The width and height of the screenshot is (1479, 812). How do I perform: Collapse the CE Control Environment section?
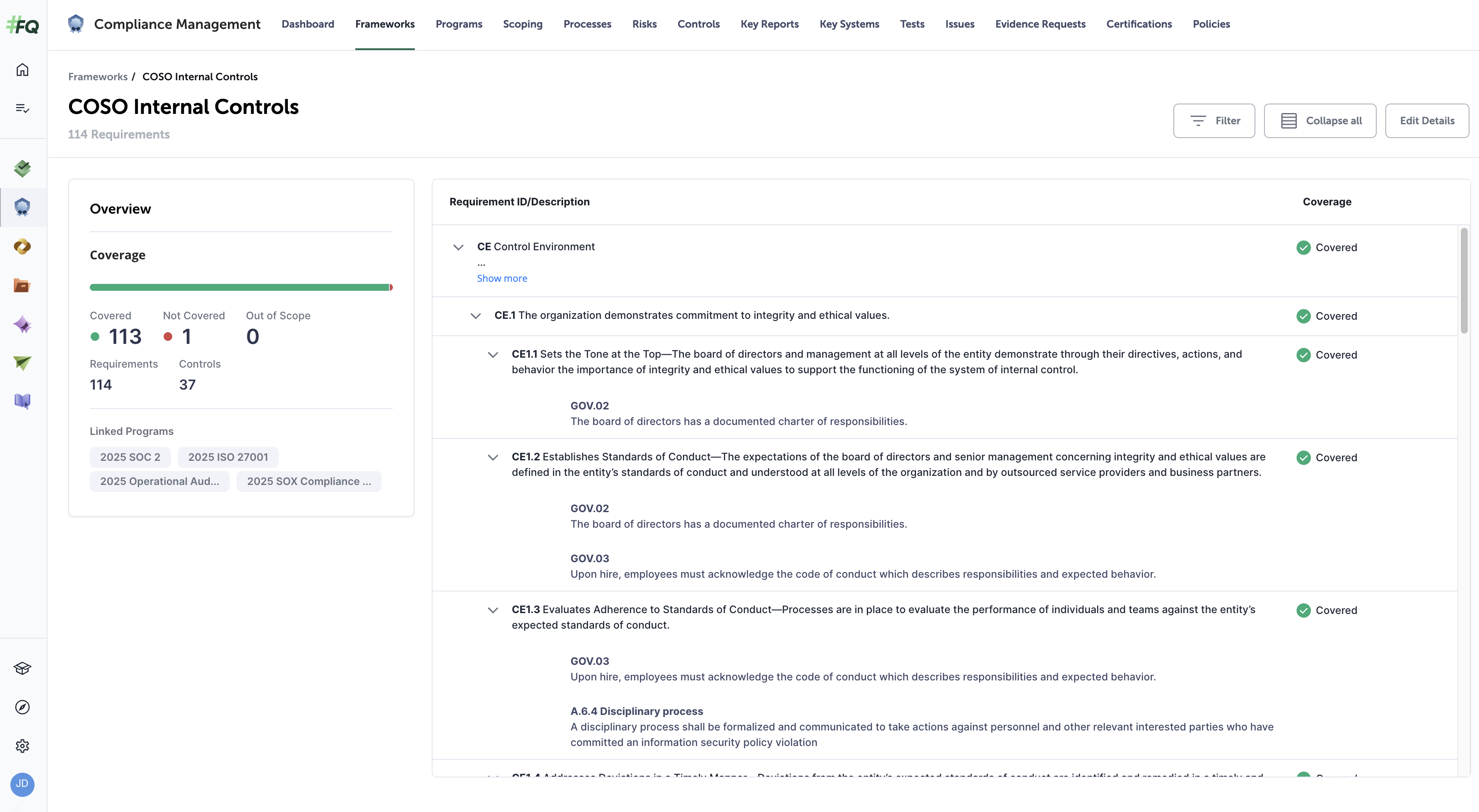458,247
